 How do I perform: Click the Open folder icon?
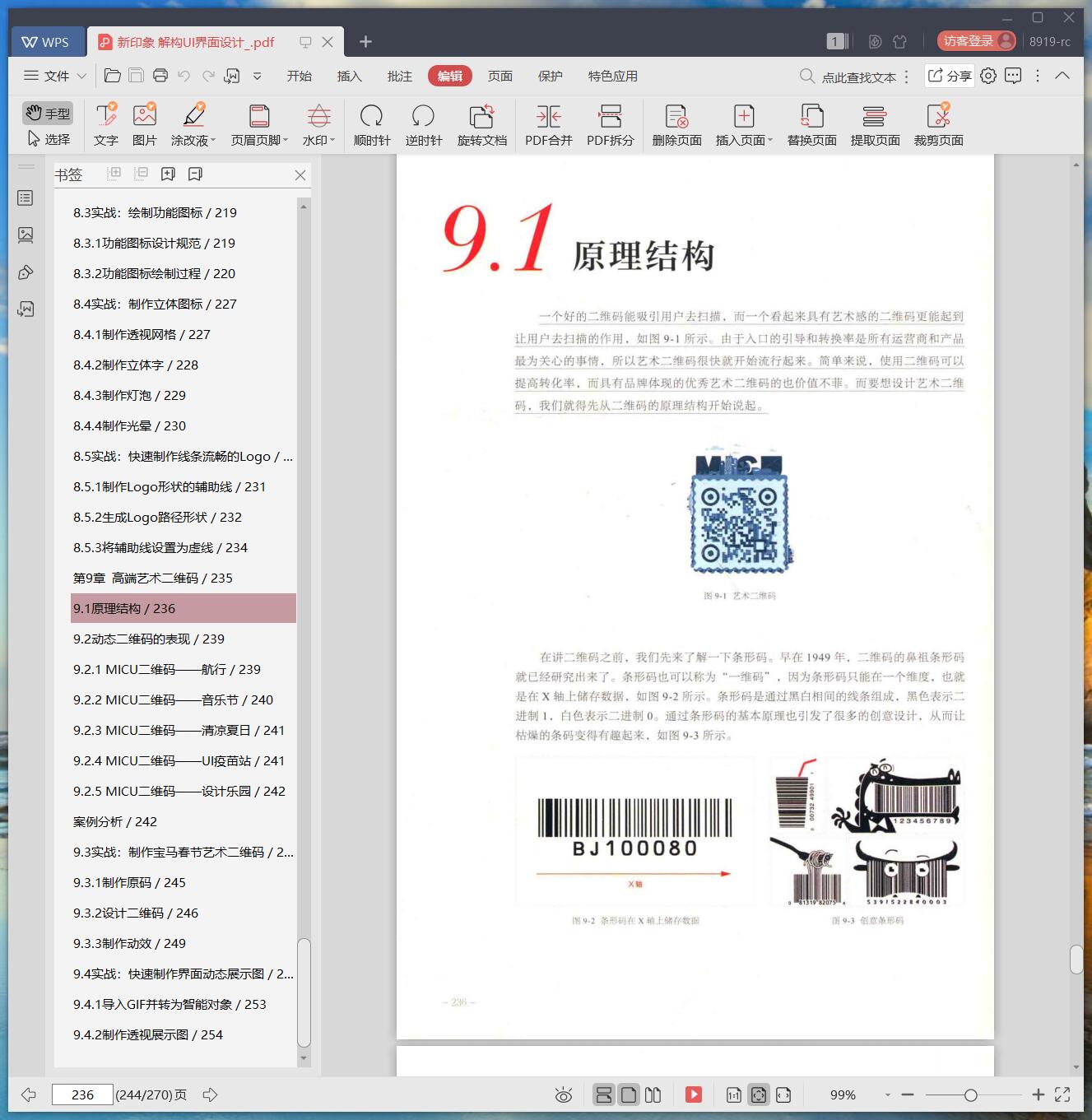click(x=113, y=76)
